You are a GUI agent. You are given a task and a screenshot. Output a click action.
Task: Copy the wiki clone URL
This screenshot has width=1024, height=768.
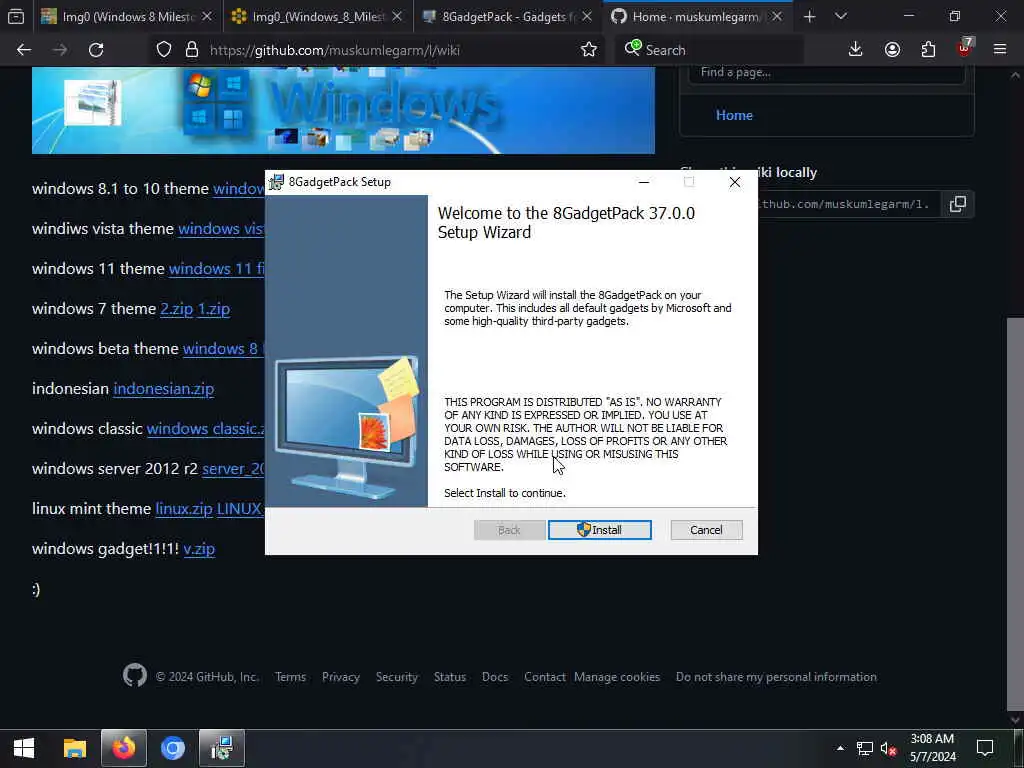957,204
